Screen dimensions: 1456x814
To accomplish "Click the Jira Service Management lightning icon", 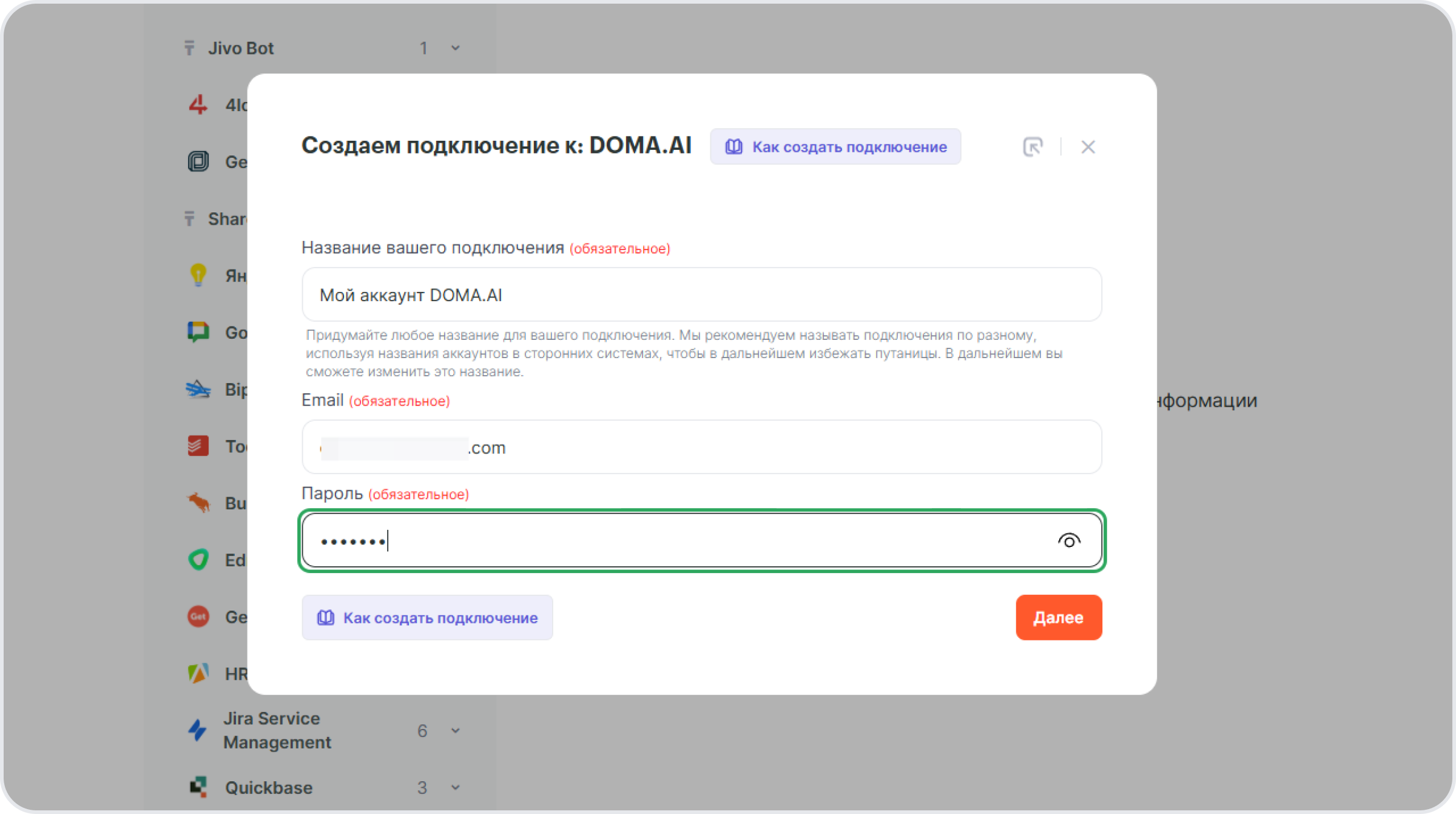I will click(197, 730).
